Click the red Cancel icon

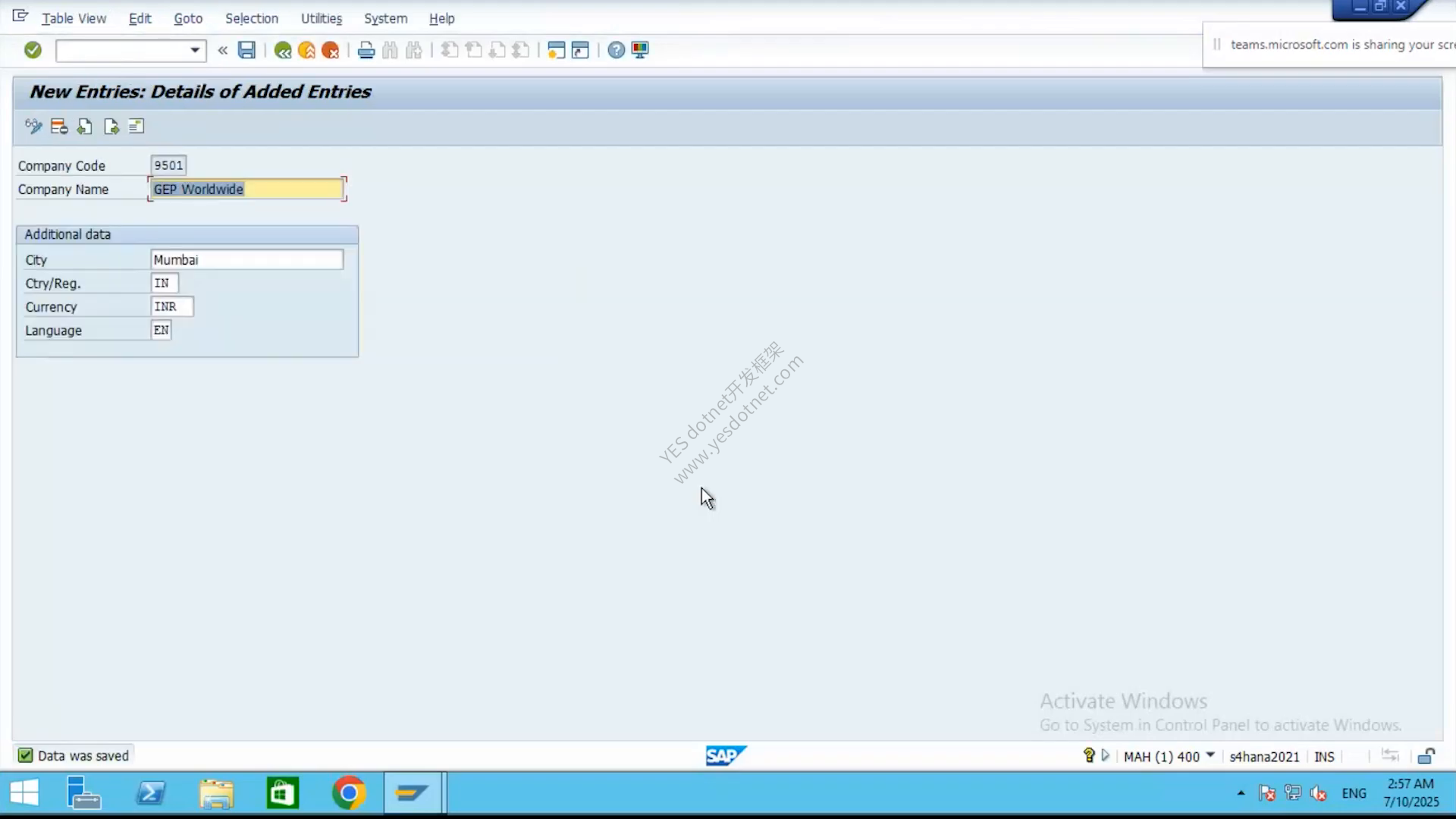pyautogui.click(x=331, y=50)
